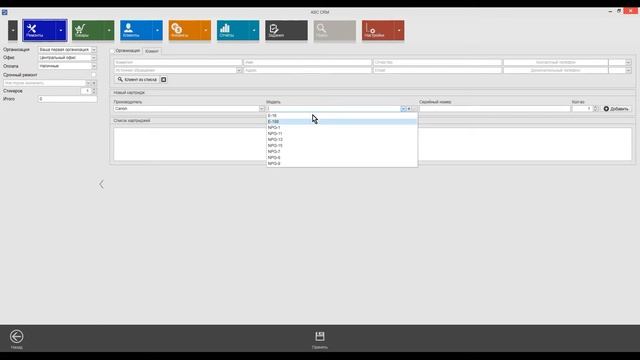Close the Модель dropdown with its arrow
640x360 pixels.
click(403, 109)
